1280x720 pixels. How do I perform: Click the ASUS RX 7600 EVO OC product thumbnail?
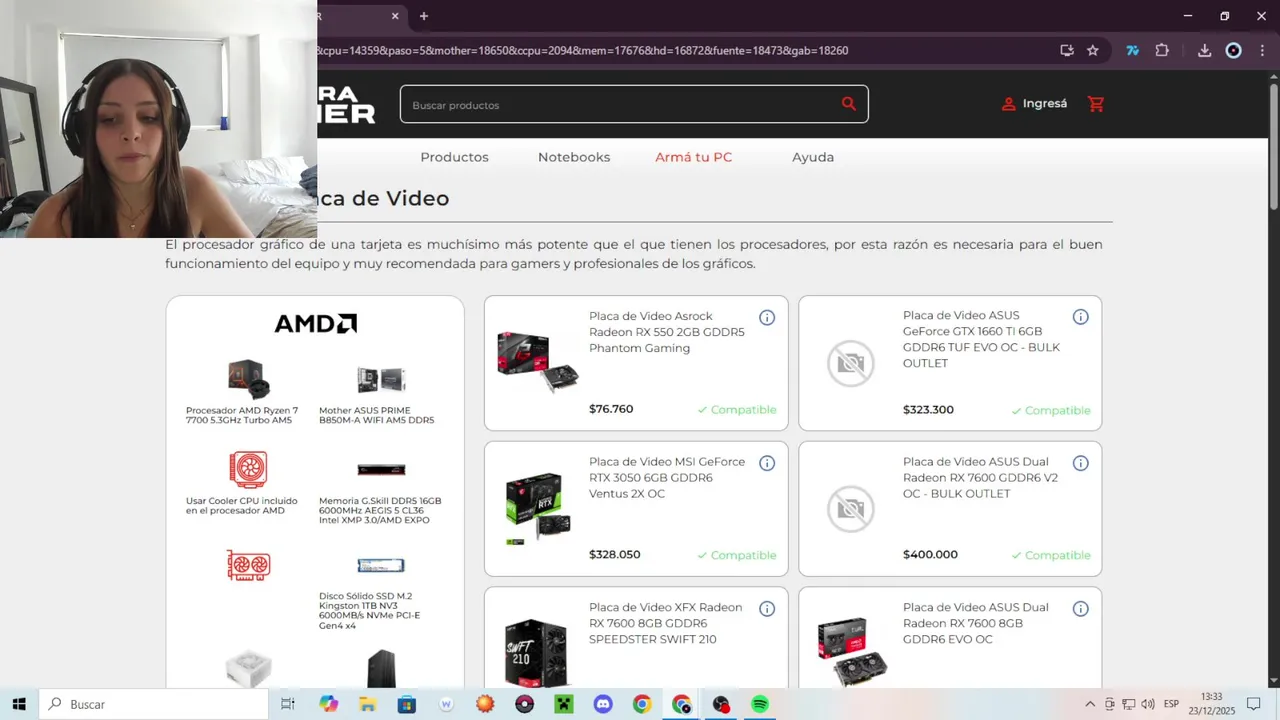coord(851,652)
